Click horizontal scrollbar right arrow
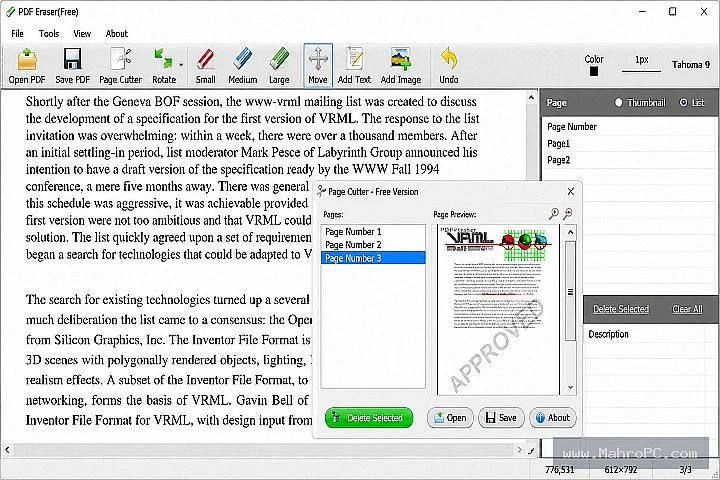720x480 pixels. tap(519, 450)
